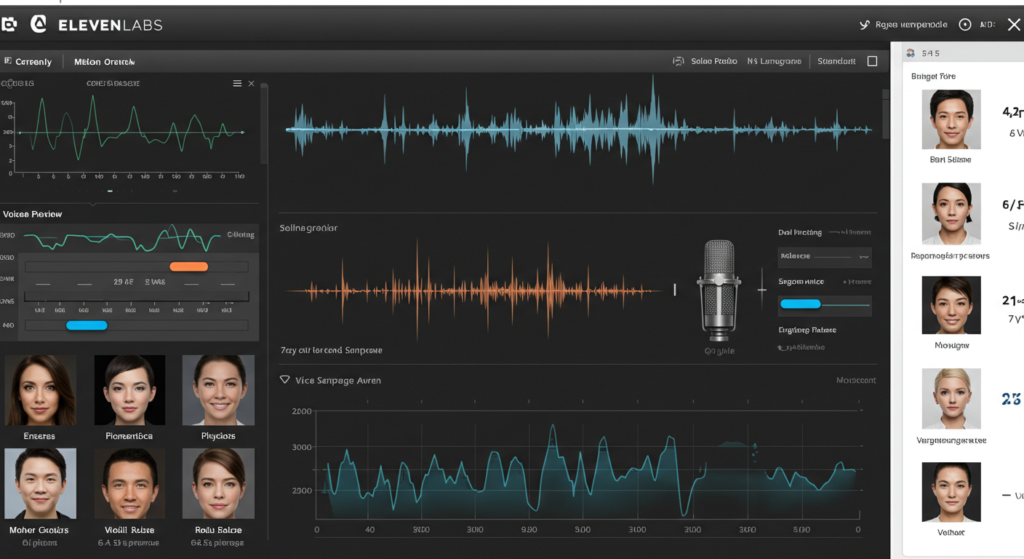
Task: Click the blue audio waveform track
Action: (579, 129)
